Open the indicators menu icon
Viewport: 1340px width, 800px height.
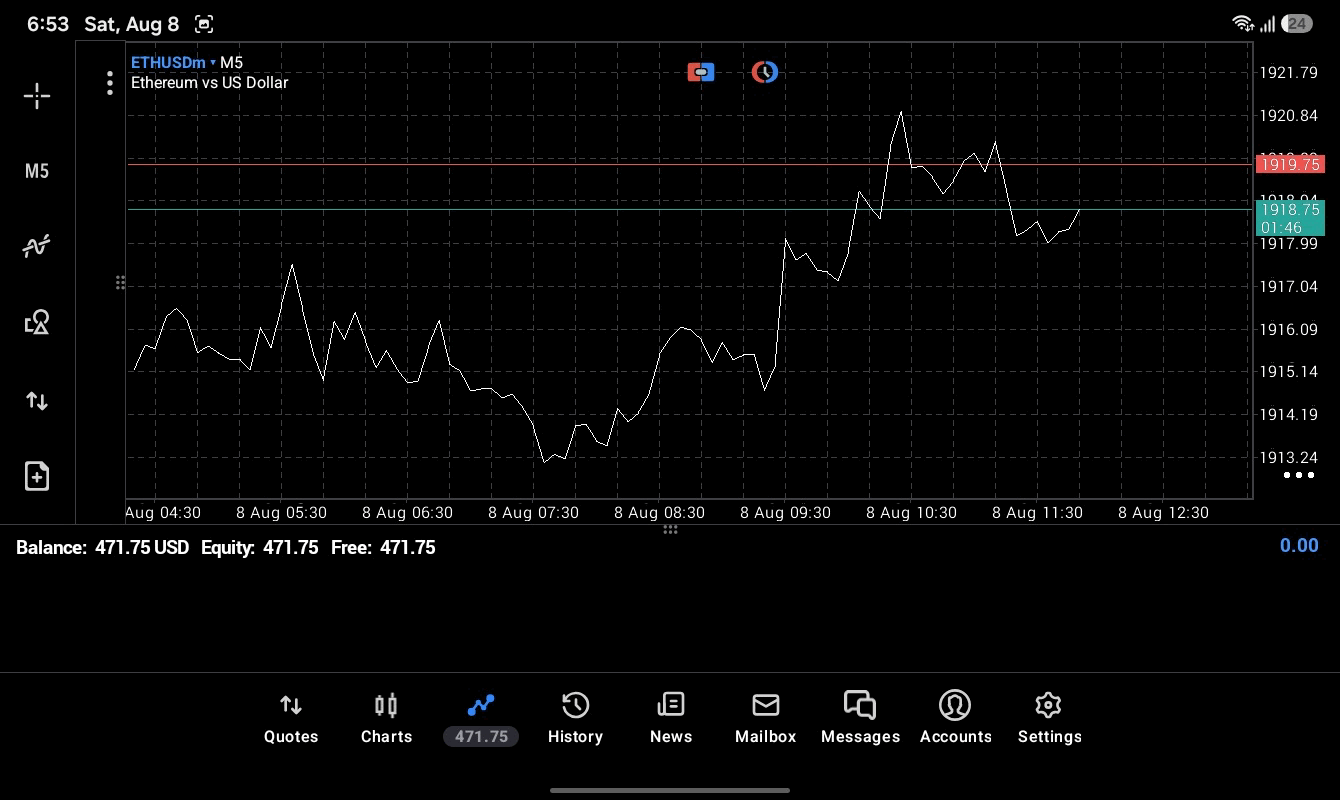click(37, 246)
